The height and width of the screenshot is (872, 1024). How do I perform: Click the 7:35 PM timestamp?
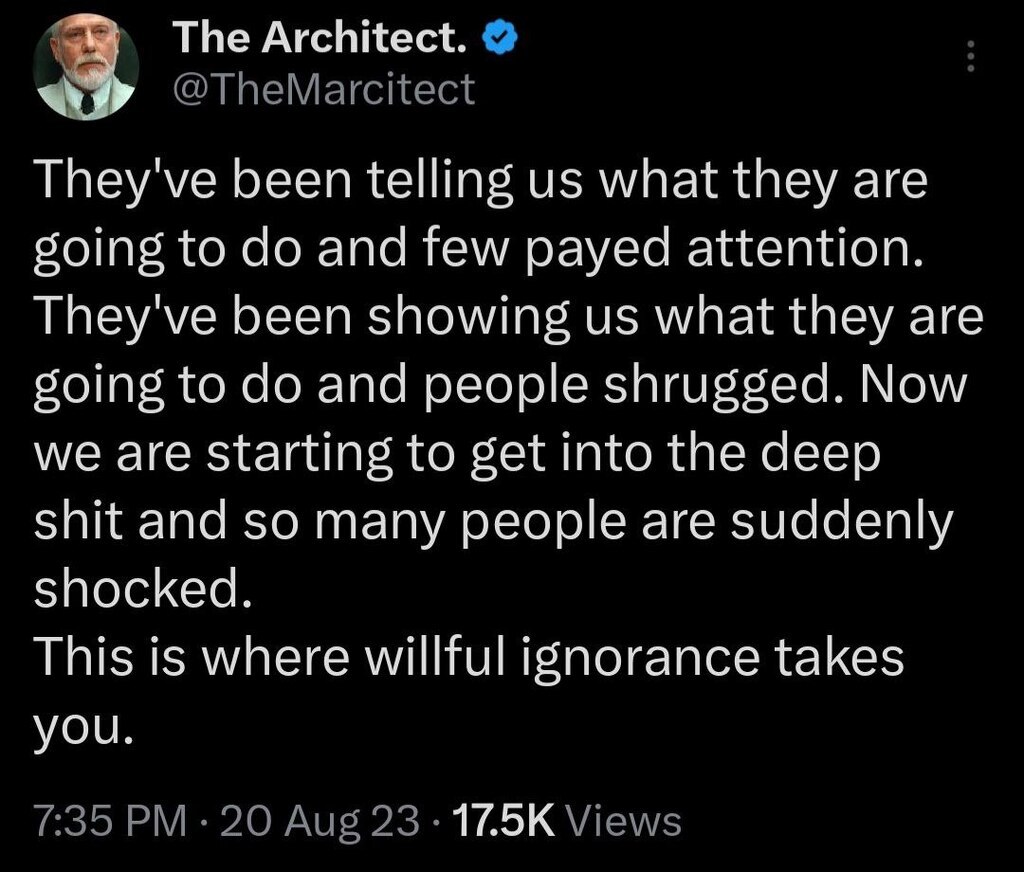110,820
